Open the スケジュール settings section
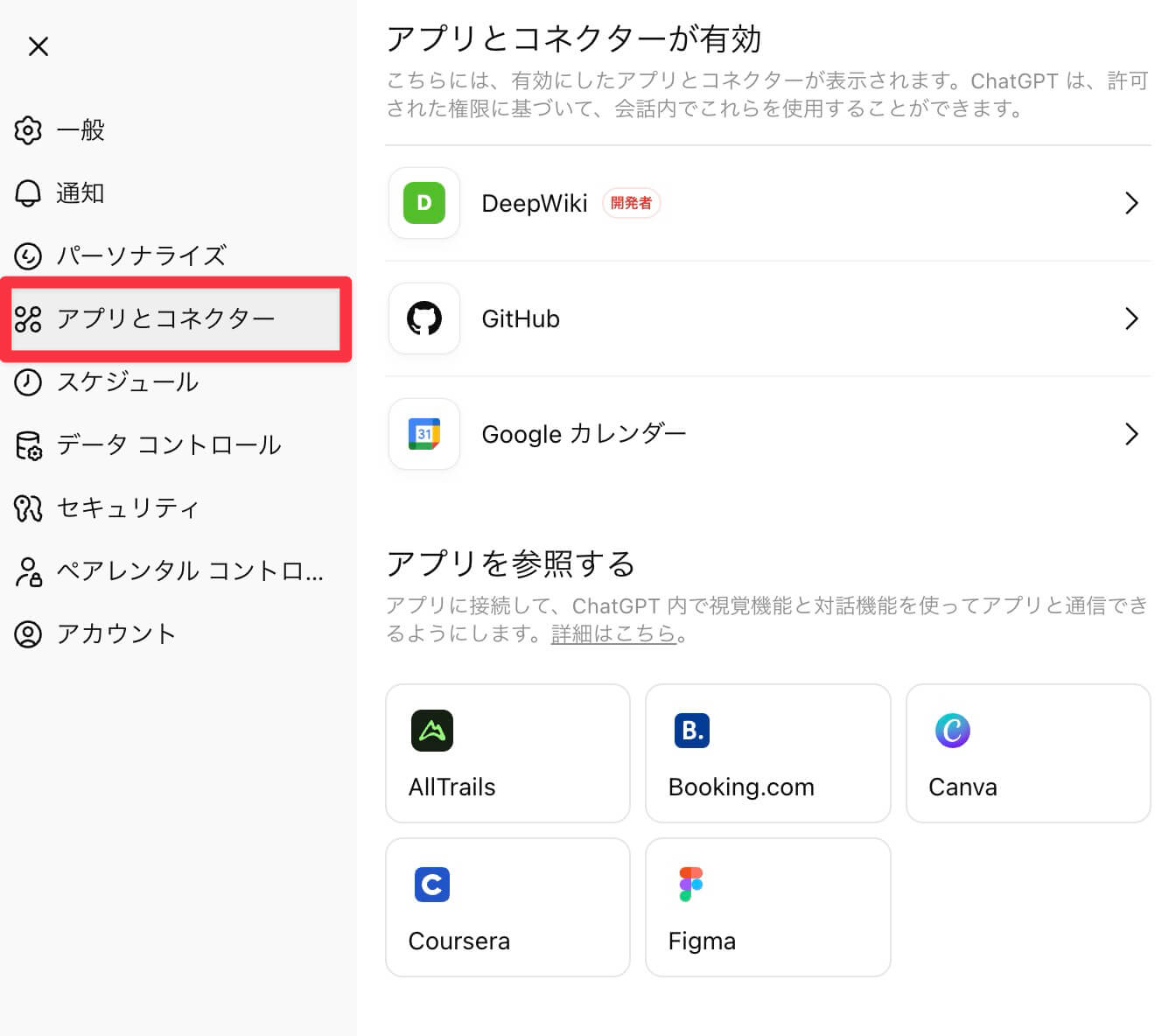The image size is (1169, 1036). pyautogui.click(x=128, y=382)
